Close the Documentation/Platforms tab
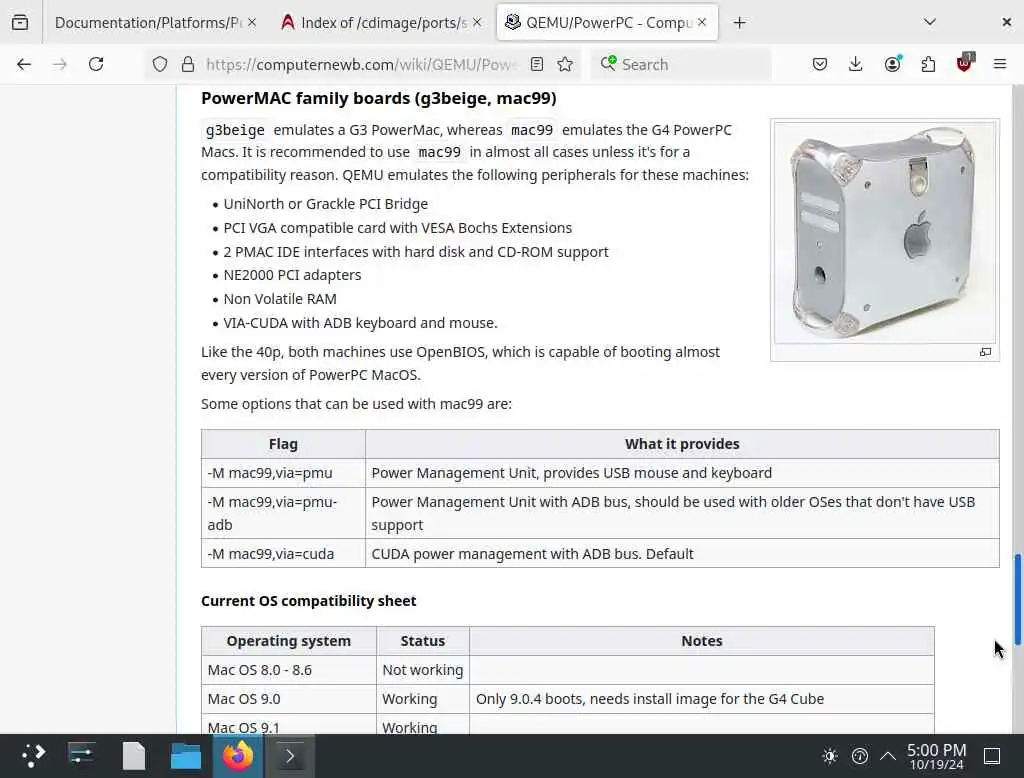The width and height of the screenshot is (1024, 778). (x=252, y=22)
